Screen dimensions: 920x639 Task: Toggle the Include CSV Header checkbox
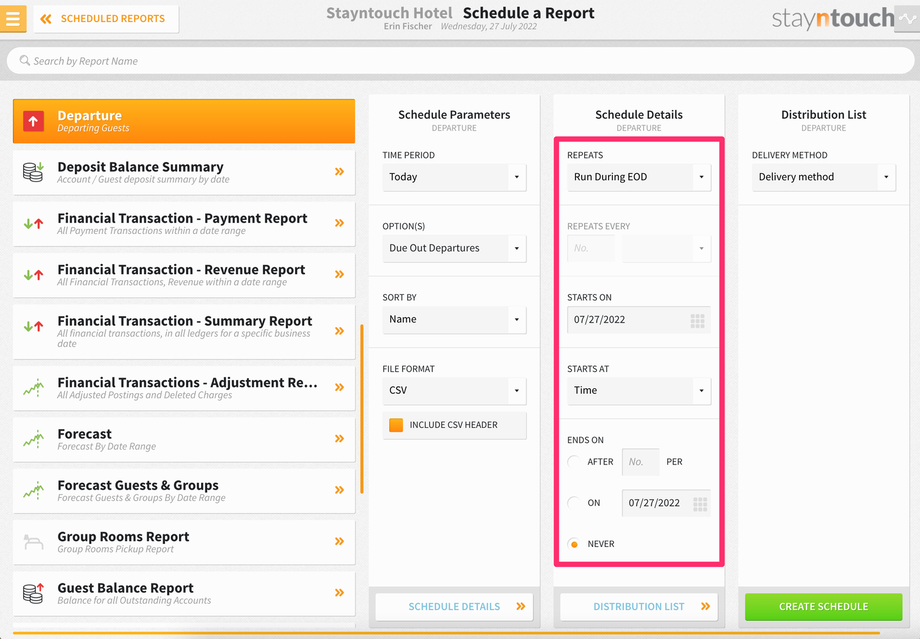point(396,425)
